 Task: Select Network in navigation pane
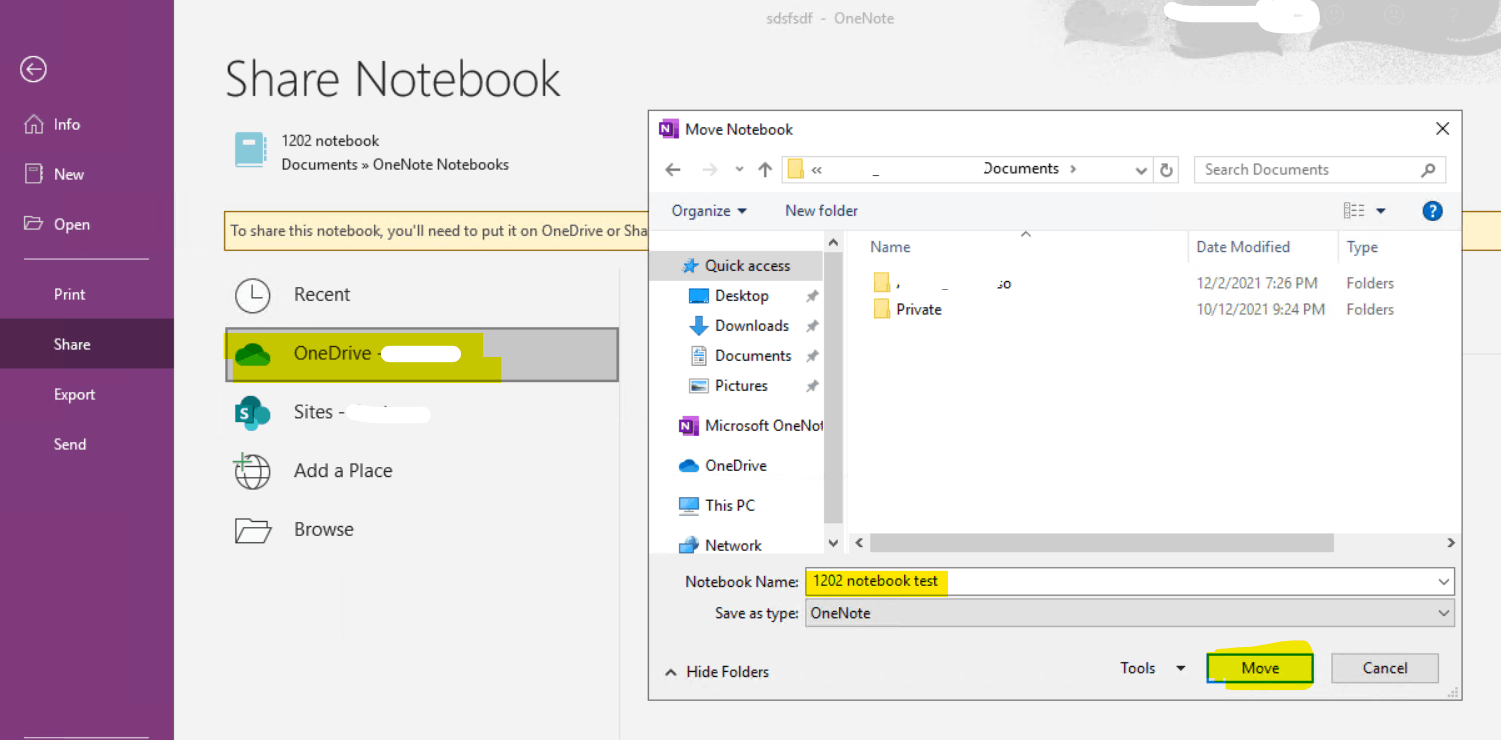(720, 546)
